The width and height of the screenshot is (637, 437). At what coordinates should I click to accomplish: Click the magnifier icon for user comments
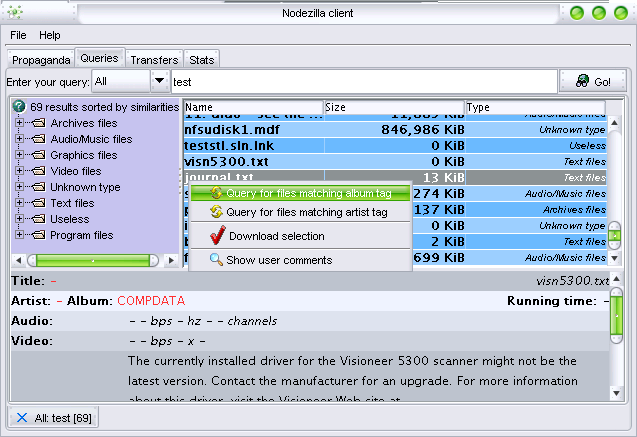pyautogui.click(x=216, y=260)
